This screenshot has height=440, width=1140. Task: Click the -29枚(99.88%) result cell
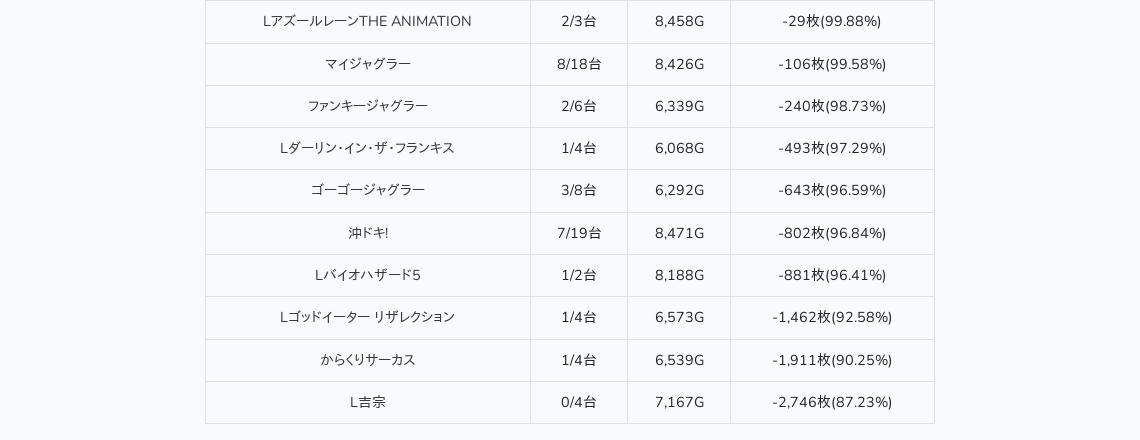[832, 21]
